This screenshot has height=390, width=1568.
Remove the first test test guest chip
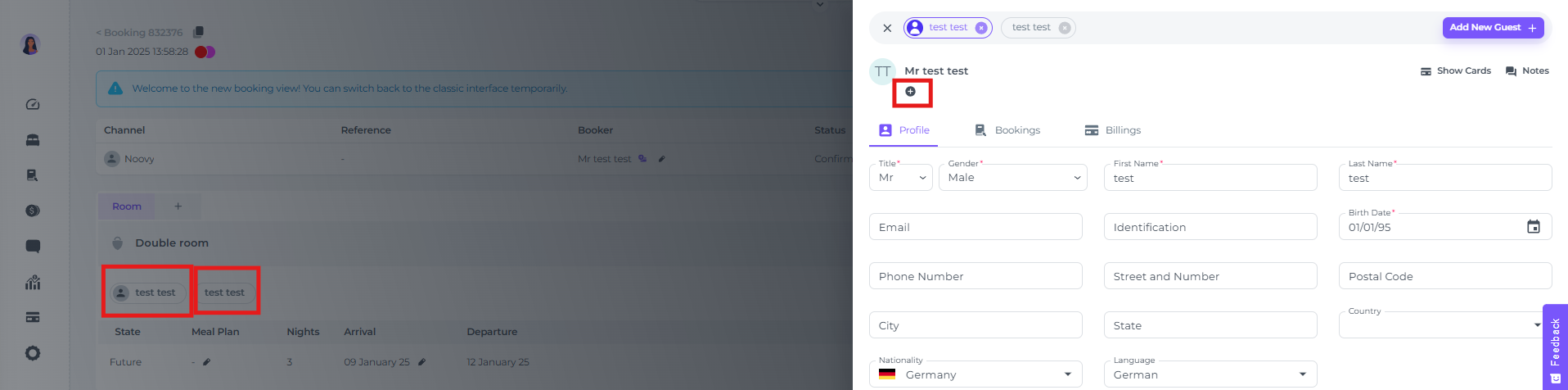pos(981,28)
